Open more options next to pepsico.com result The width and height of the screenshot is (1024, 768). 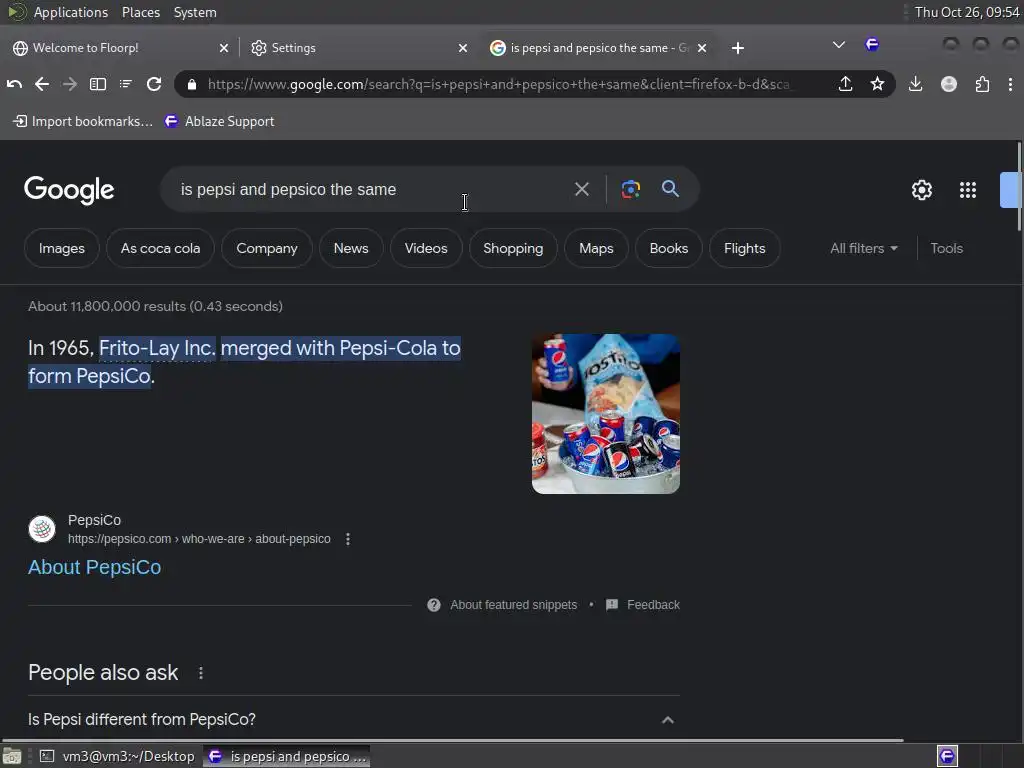tap(348, 539)
